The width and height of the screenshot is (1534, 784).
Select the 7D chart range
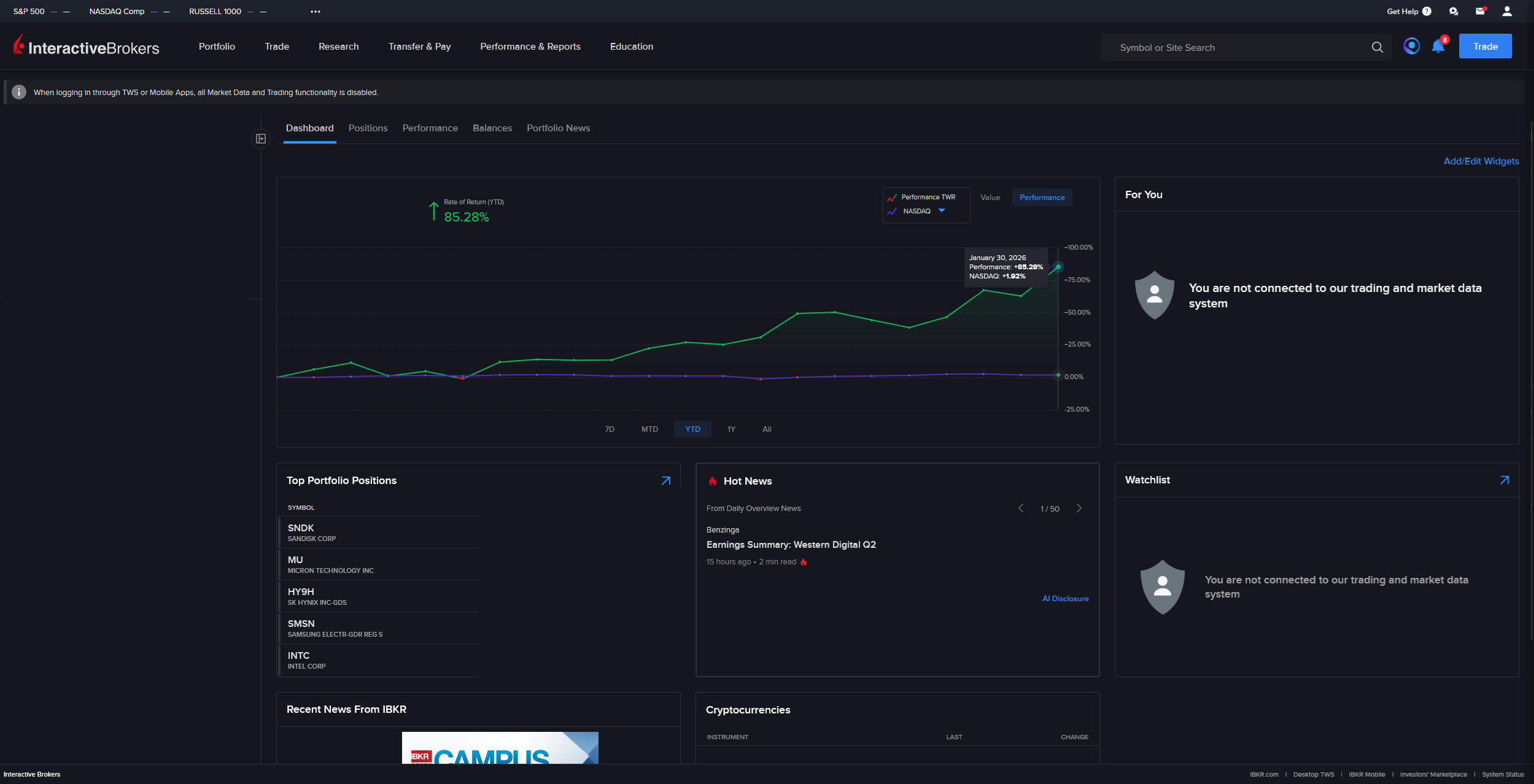coord(609,429)
